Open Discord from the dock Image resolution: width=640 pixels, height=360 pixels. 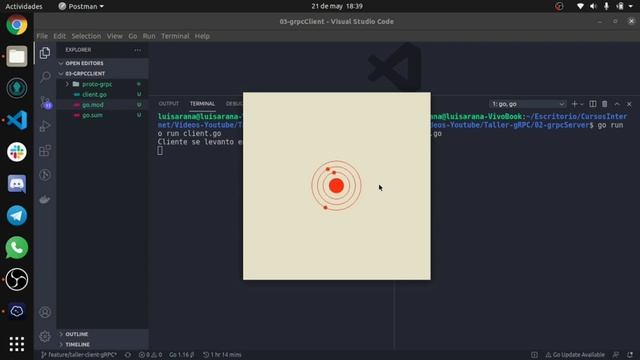click(17, 184)
